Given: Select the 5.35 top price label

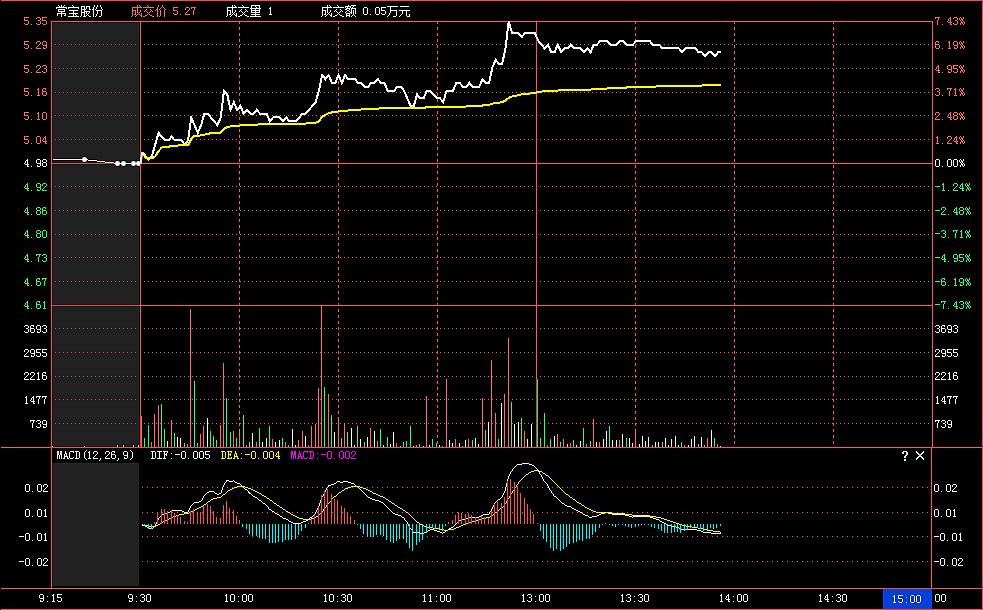Looking at the screenshot, I should click(35, 21).
